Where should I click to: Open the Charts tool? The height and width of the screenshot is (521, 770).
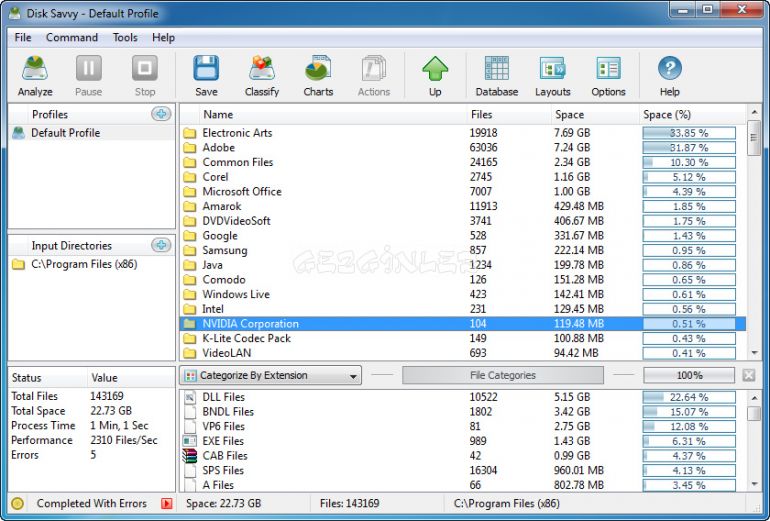(318, 76)
